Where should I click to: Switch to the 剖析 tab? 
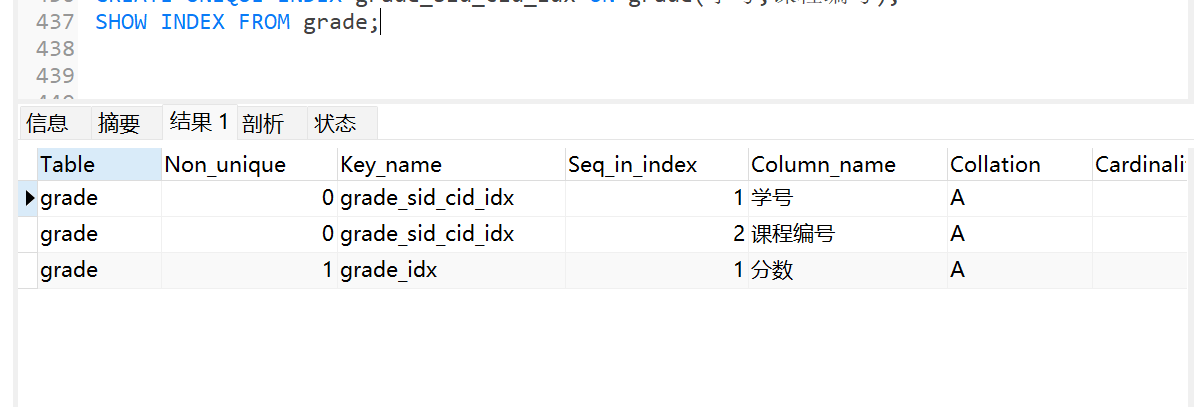(x=263, y=123)
